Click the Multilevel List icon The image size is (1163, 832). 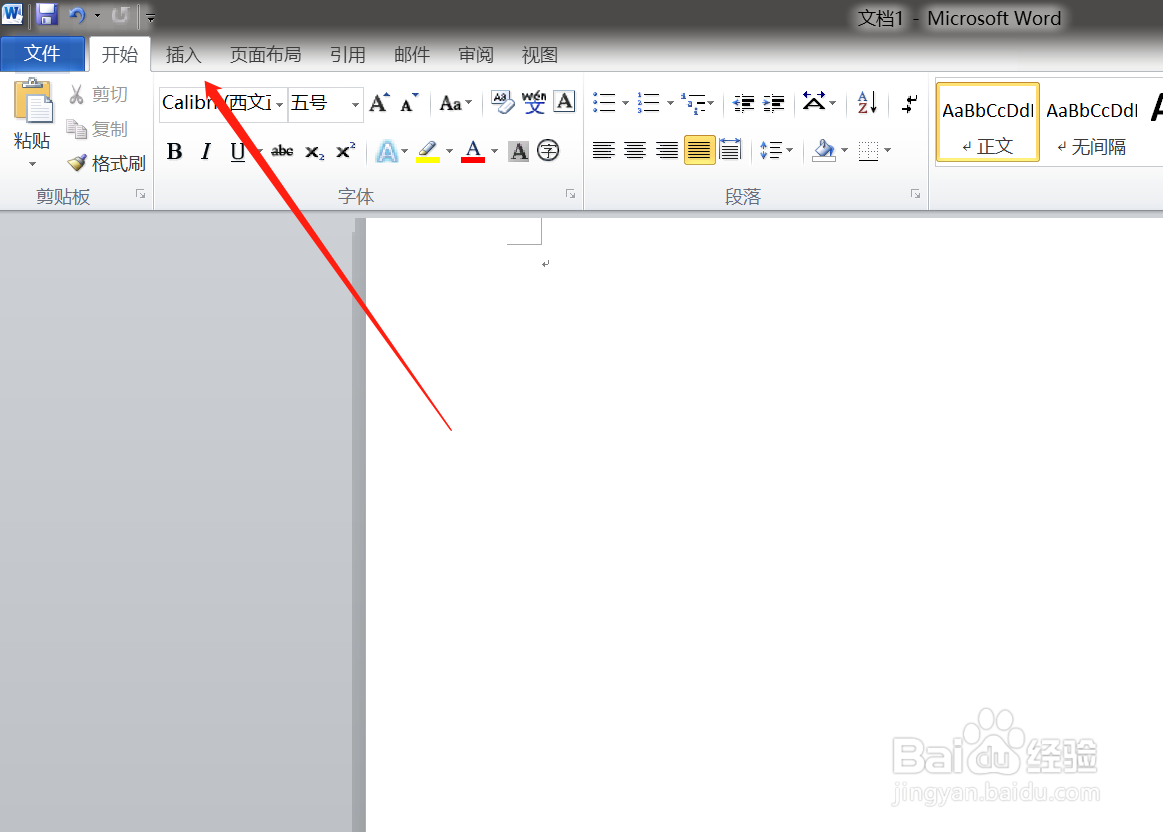[693, 103]
